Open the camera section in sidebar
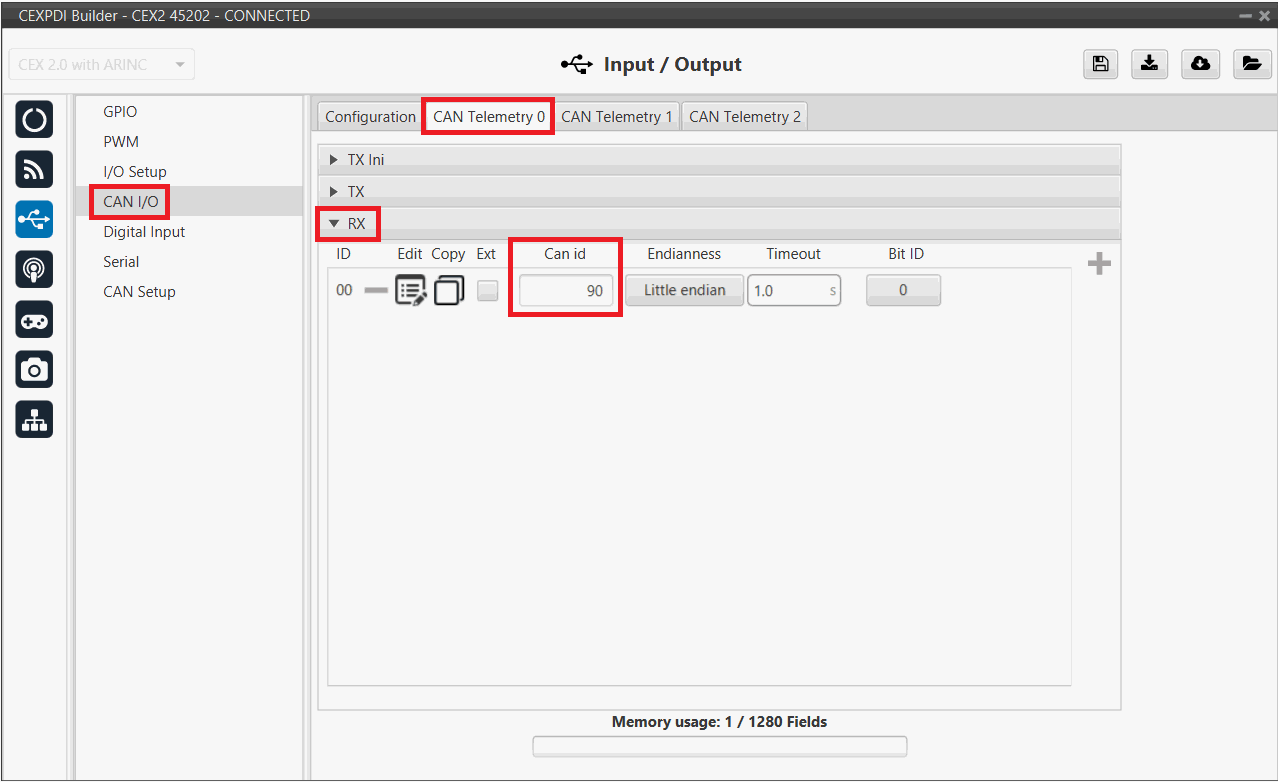The image size is (1278, 782). click(34, 370)
